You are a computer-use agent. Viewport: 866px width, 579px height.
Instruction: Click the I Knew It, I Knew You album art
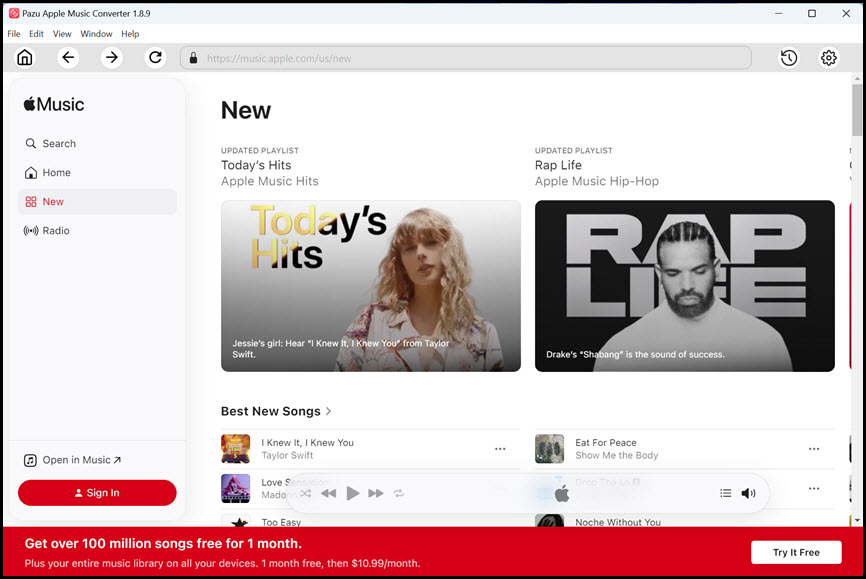[236, 449]
